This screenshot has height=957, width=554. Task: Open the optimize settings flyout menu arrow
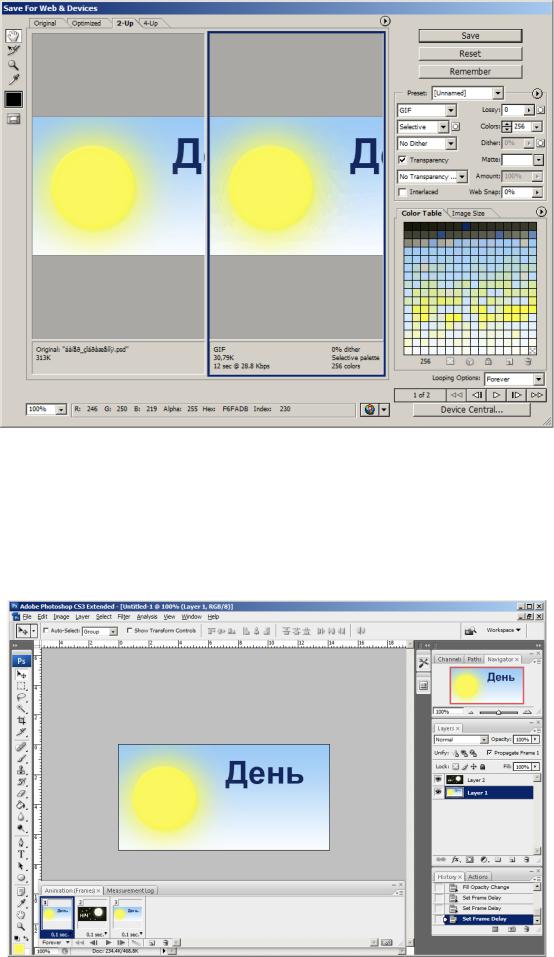click(x=537, y=93)
